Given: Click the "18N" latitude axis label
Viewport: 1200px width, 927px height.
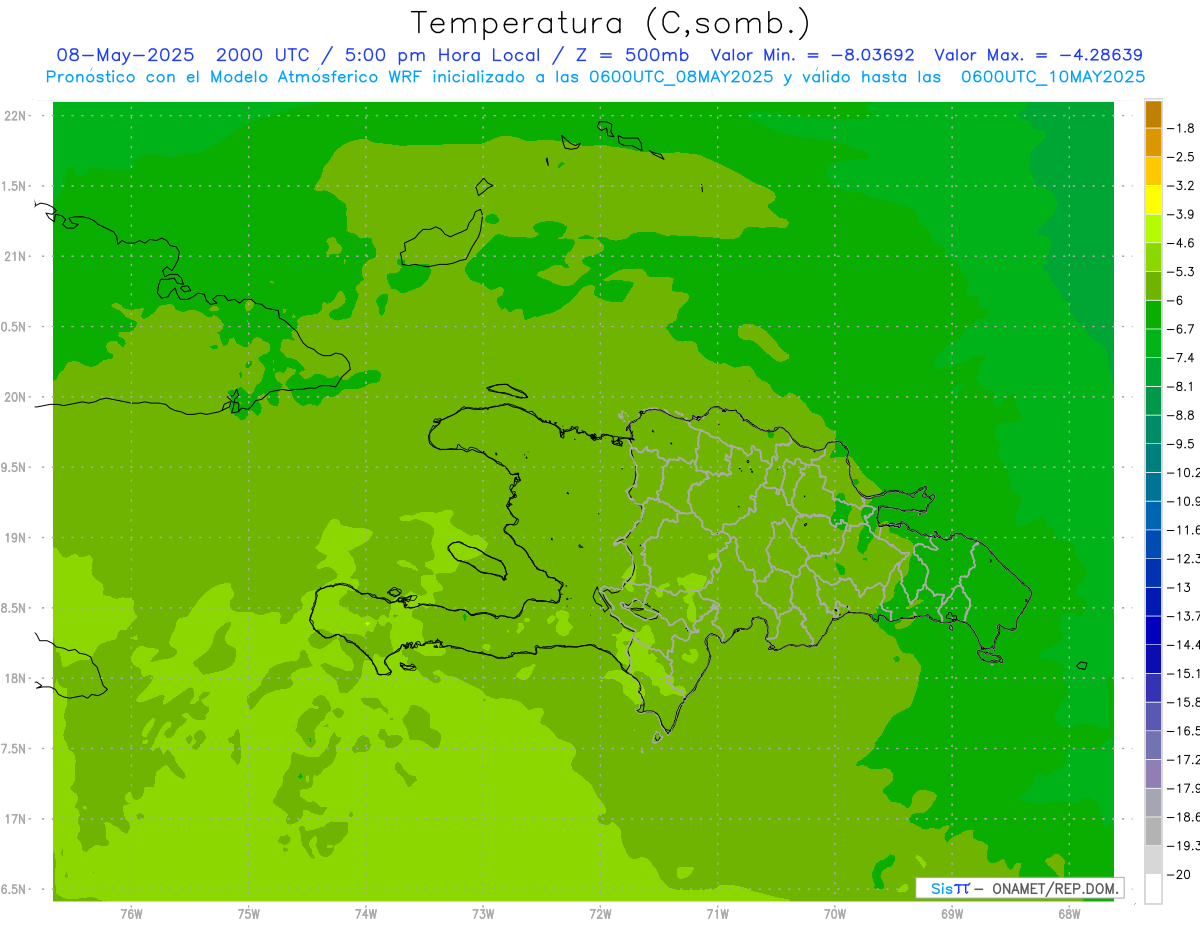Looking at the screenshot, I should 16,679.
